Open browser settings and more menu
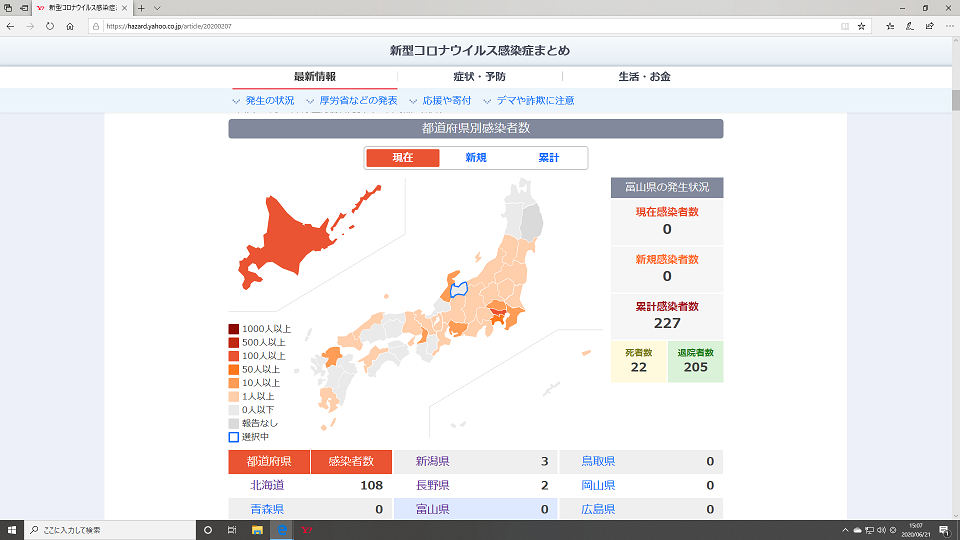960x540 pixels. click(x=950, y=26)
